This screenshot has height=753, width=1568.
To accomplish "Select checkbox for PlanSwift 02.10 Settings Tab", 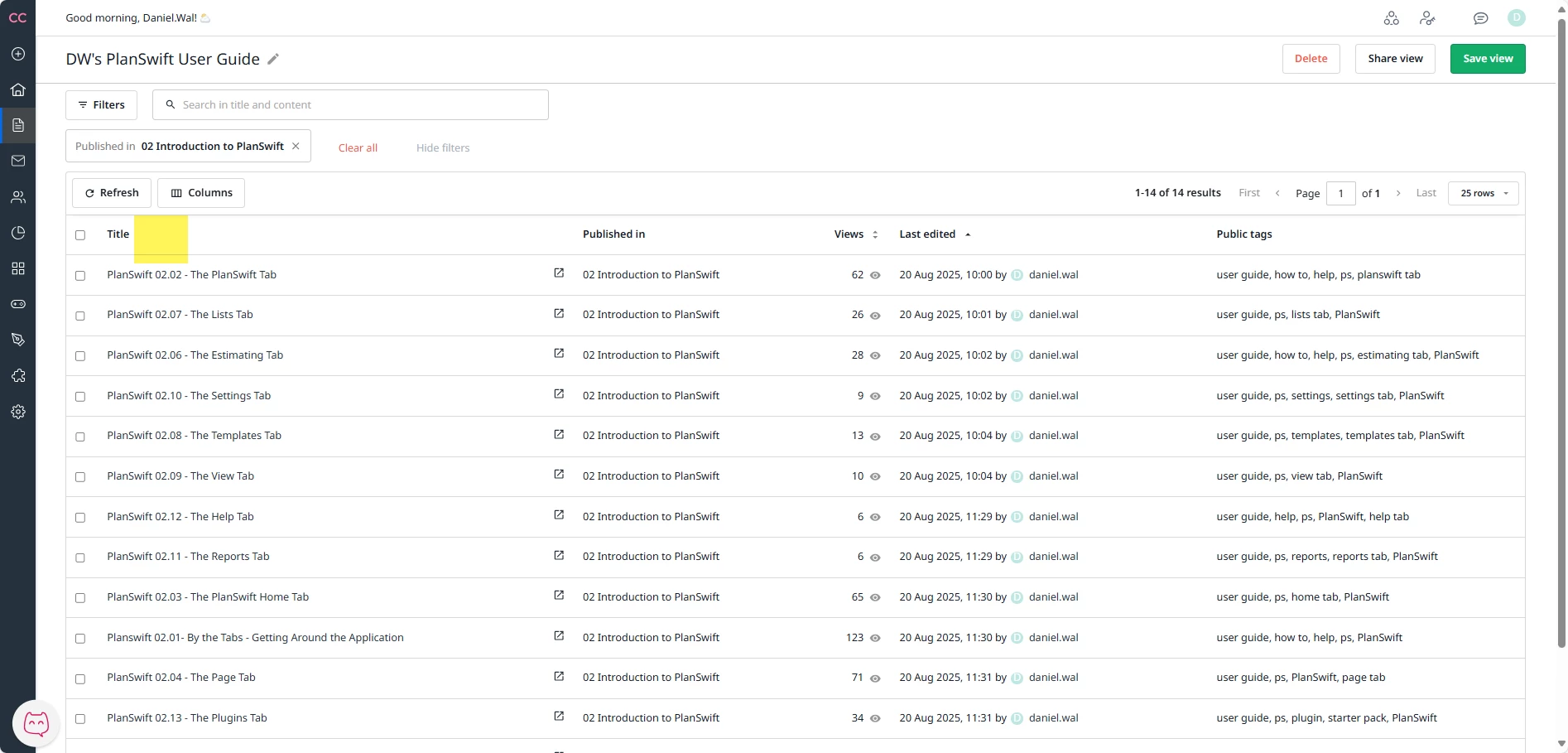I will pos(80,397).
